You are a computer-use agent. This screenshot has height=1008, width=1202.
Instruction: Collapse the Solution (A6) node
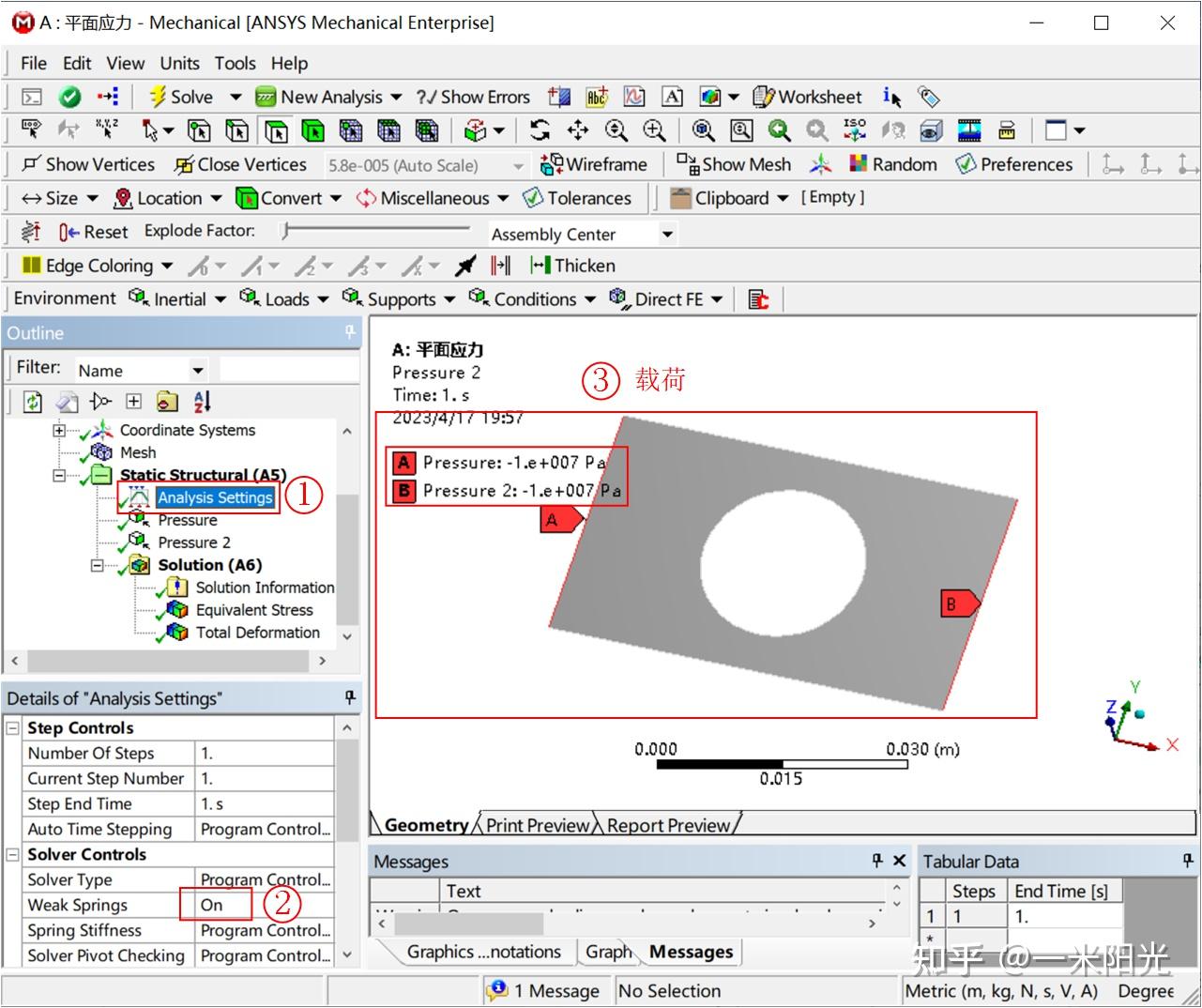[97, 565]
